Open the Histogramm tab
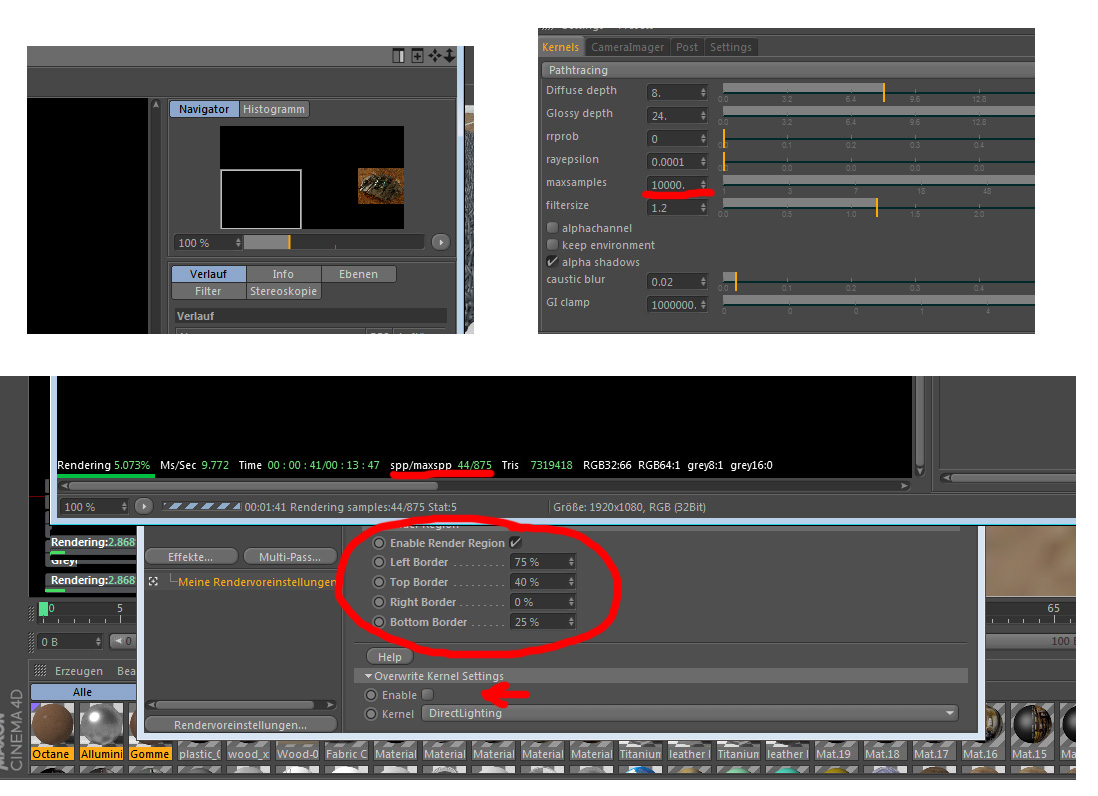Viewport: 1098px width, 796px height. coord(274,109)
